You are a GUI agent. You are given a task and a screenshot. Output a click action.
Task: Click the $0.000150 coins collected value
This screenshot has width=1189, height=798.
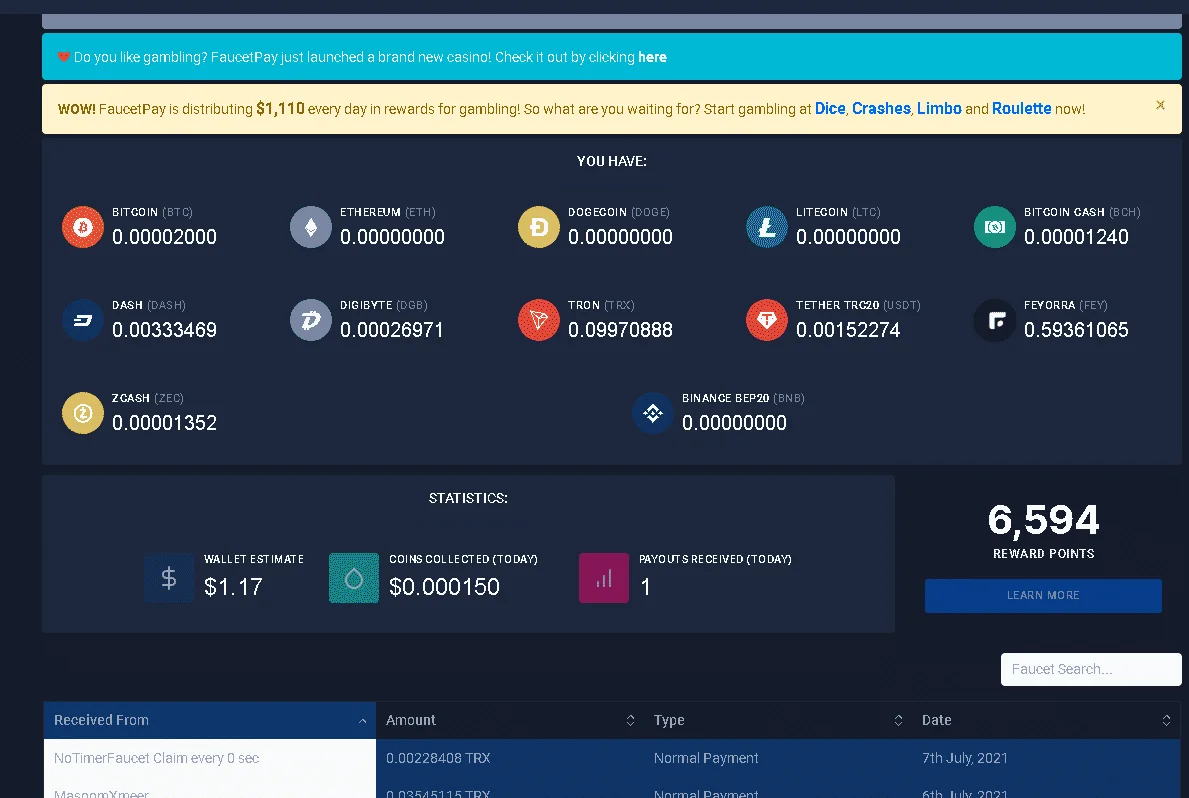tap(444, 586)
